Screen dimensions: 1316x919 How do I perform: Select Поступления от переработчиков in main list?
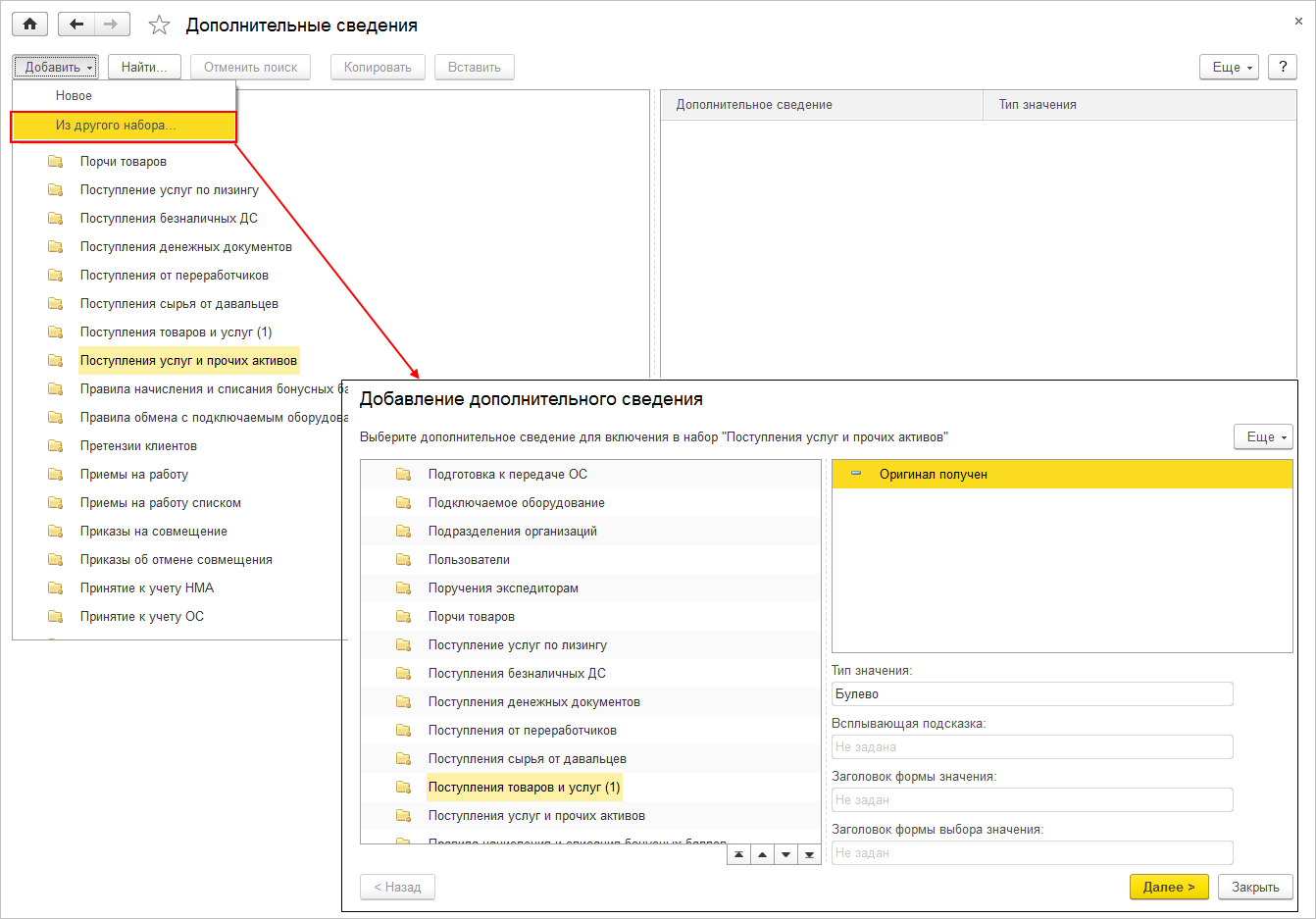[x=175, y=275]
